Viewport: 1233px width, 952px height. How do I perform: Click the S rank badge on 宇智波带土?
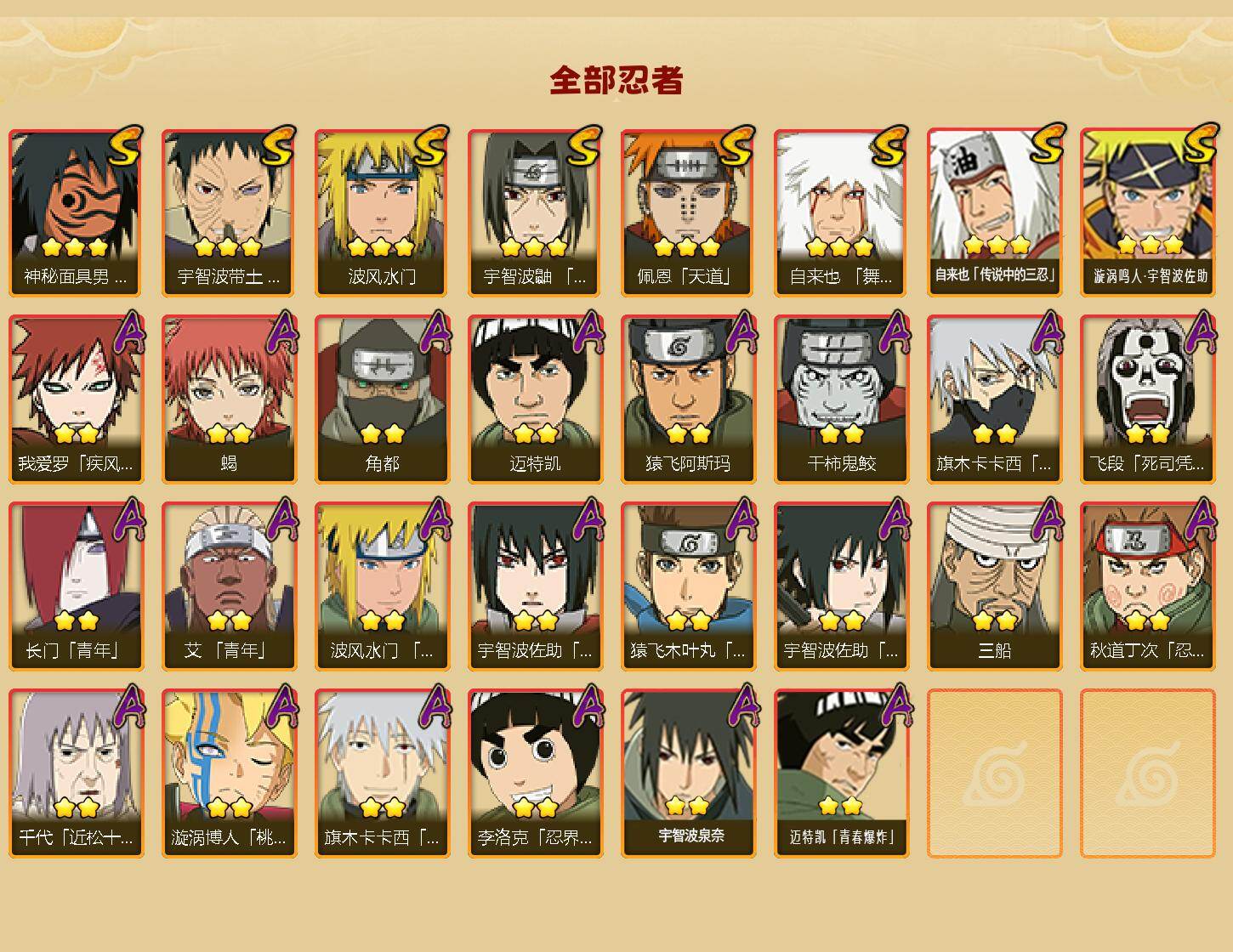pos(278,145)
